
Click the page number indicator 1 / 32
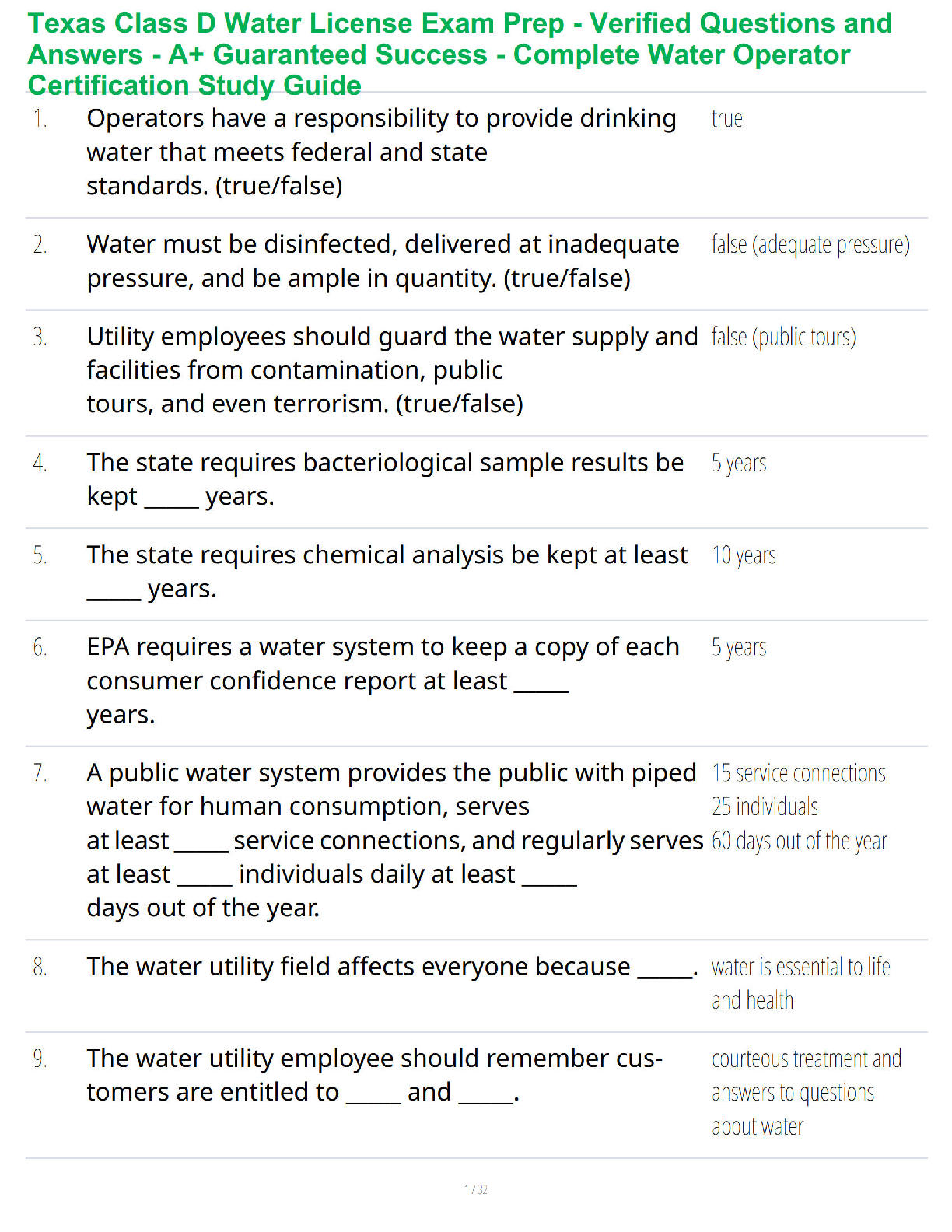click(476, 1189)
